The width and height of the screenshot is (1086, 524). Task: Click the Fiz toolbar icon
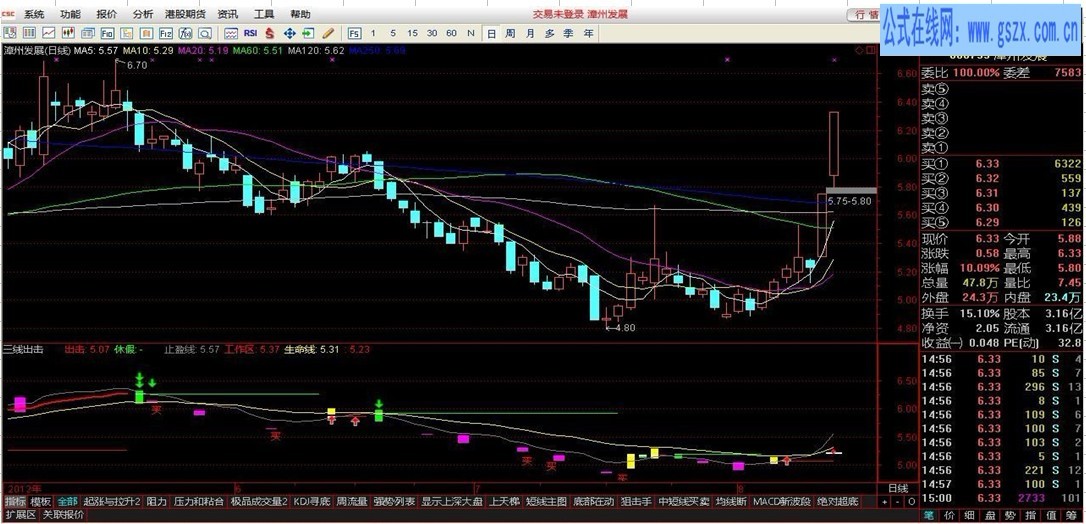(x=166, y=33)
